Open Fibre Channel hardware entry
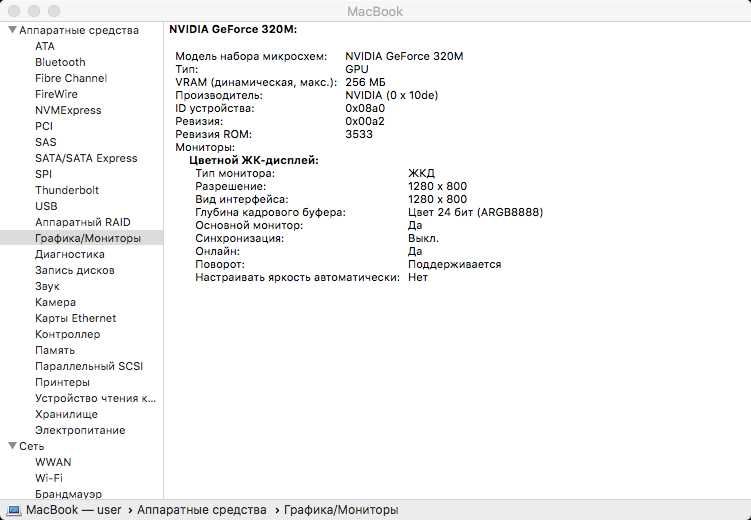 pyautogui.click(x=71, y=78)
